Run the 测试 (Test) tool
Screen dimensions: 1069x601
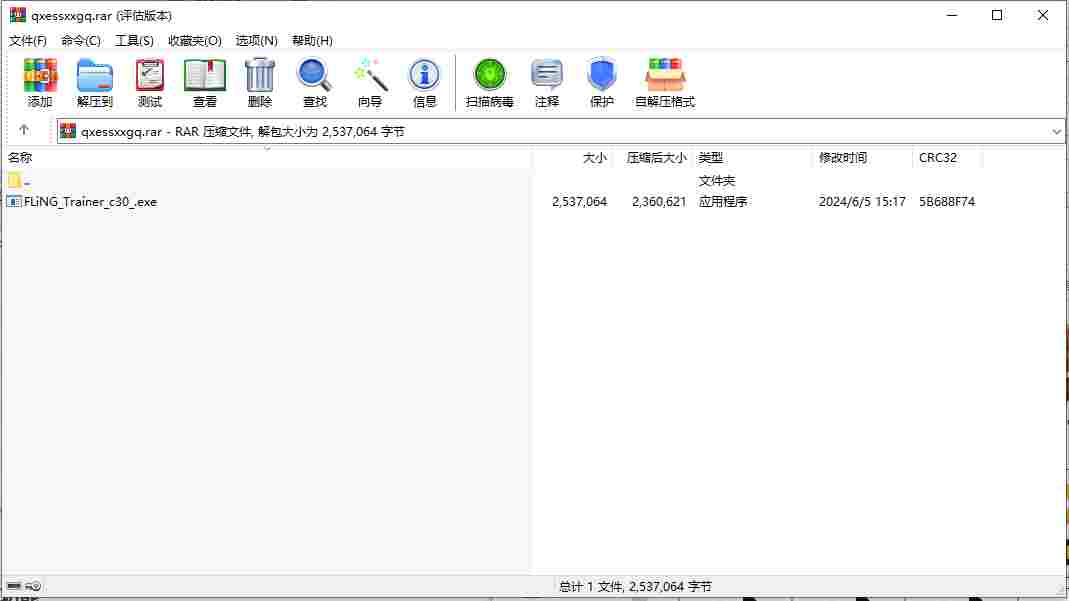coord(150,82)
